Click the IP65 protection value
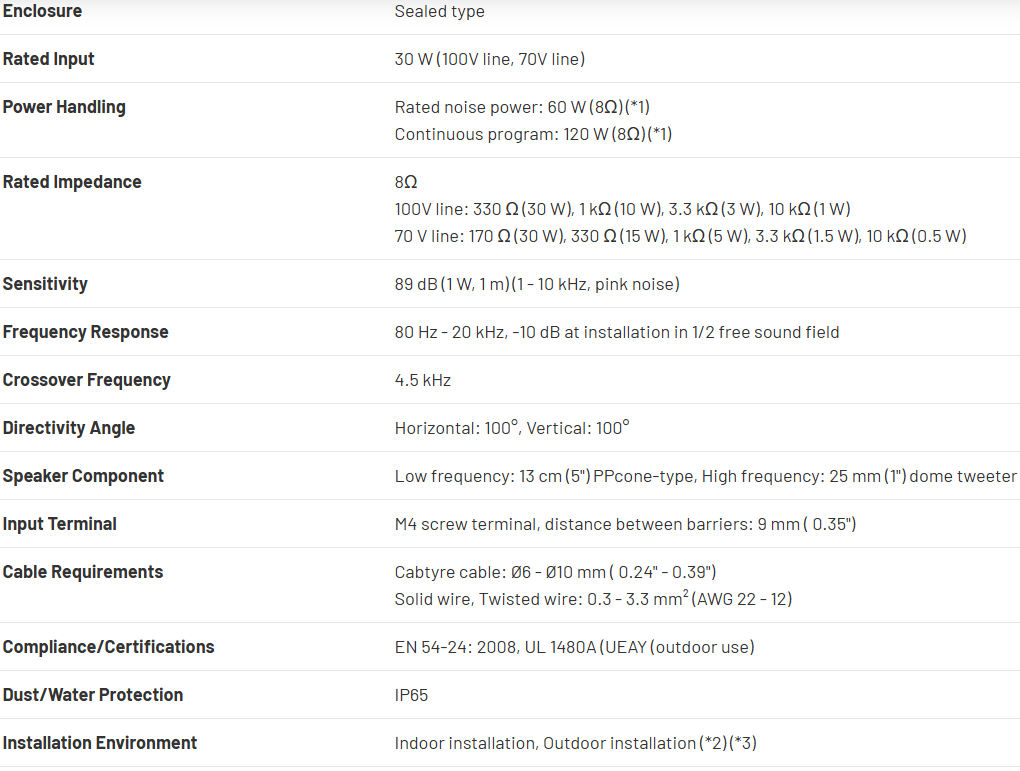Viewport: 1020px width, 771px height. (411, 695)
